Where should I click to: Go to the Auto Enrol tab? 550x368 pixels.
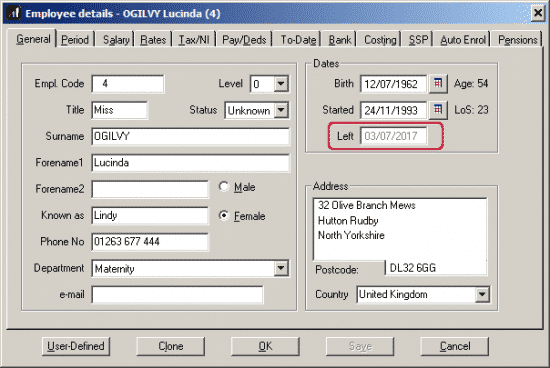click(x=463, y=40)
